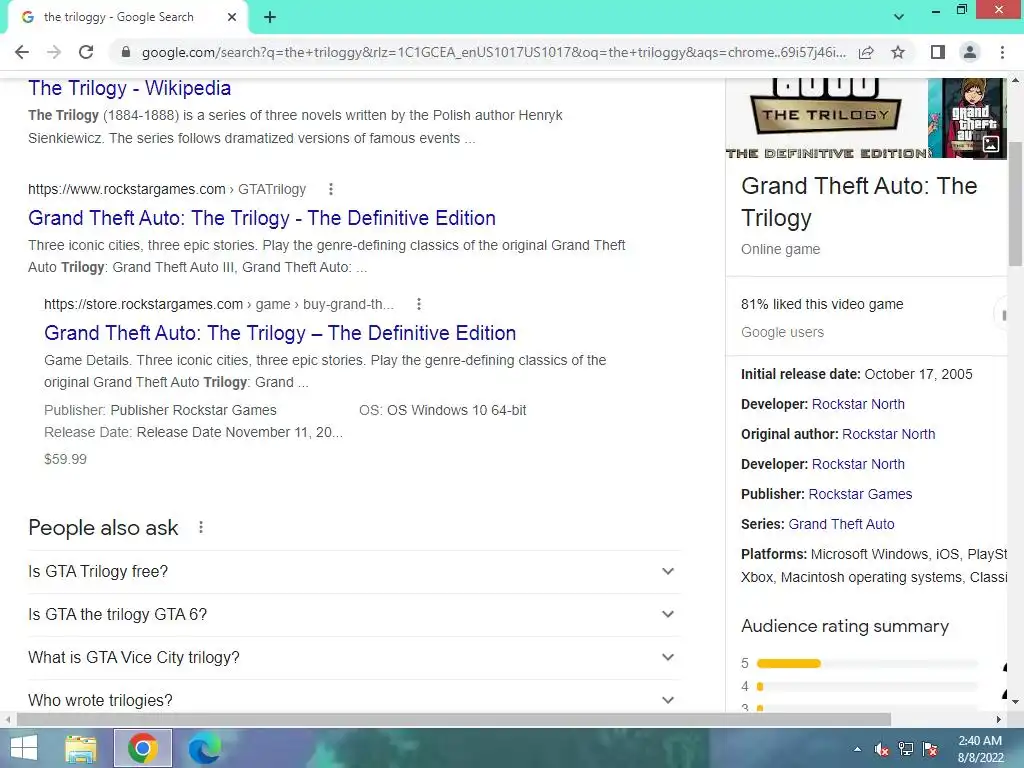
Task: Expand 'What is GTA Vice City trilogy?' question
Action: (353, 658)
